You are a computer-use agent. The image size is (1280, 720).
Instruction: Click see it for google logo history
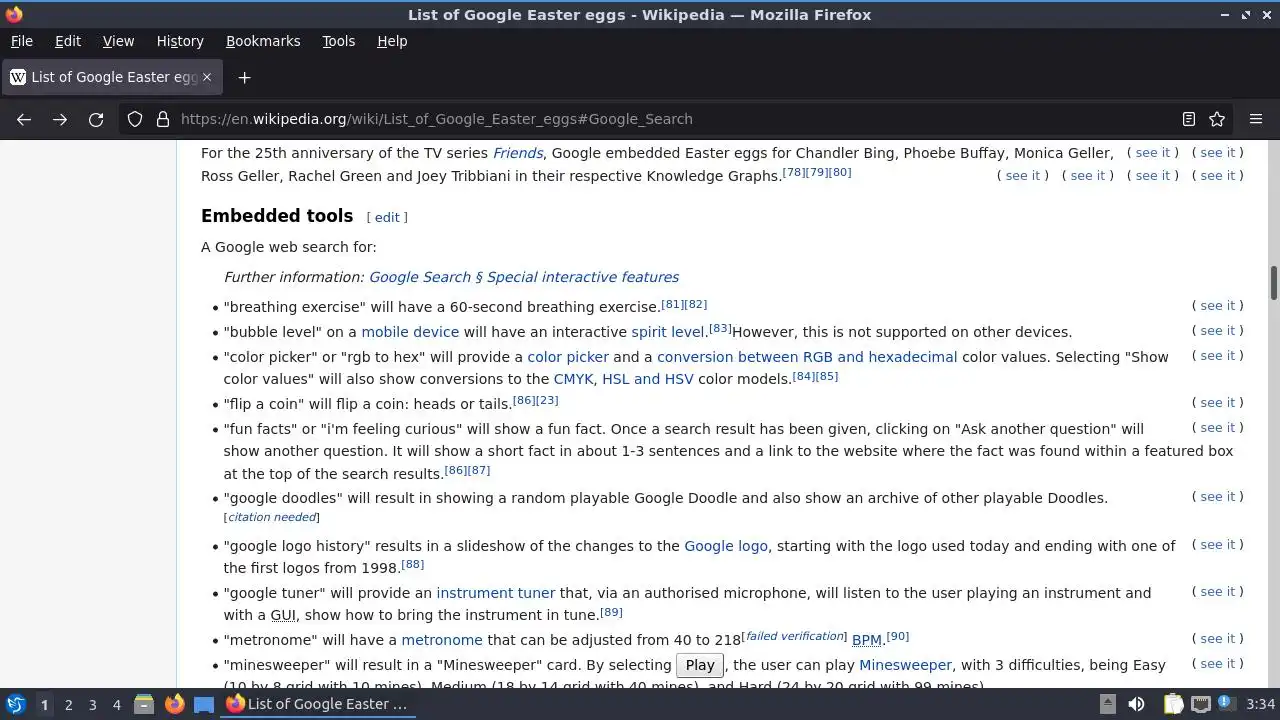pyautogui.click(x=1217, y=545)
